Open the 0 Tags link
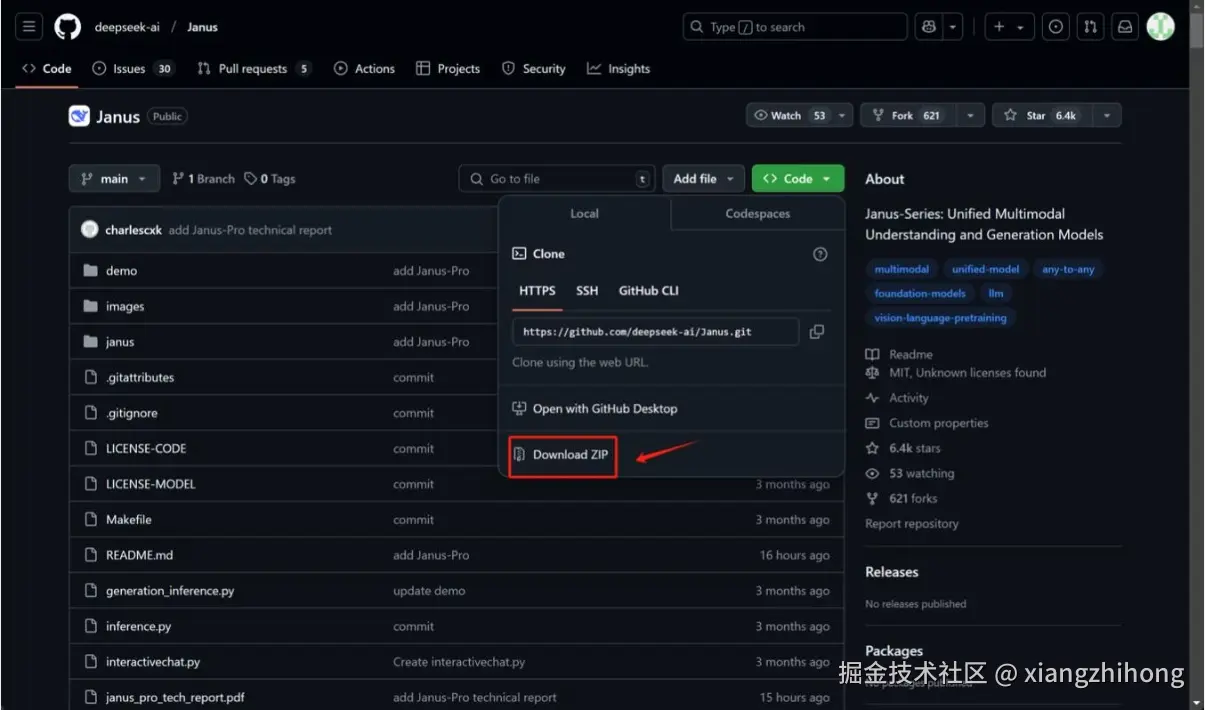 [270, 179]
